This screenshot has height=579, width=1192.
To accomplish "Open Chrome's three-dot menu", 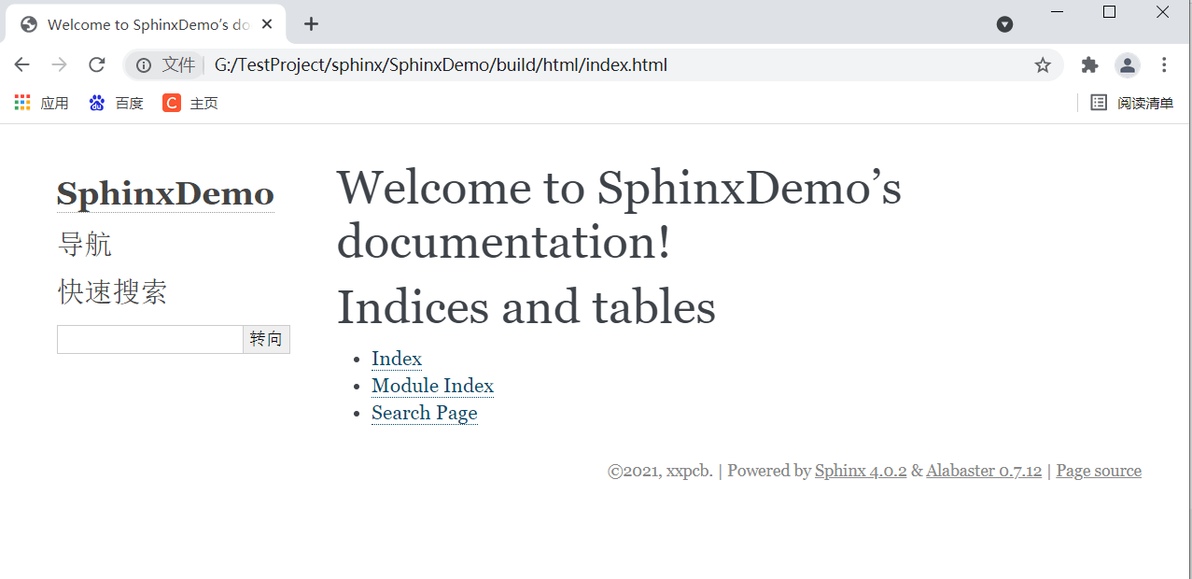I will coord(1164,65).
